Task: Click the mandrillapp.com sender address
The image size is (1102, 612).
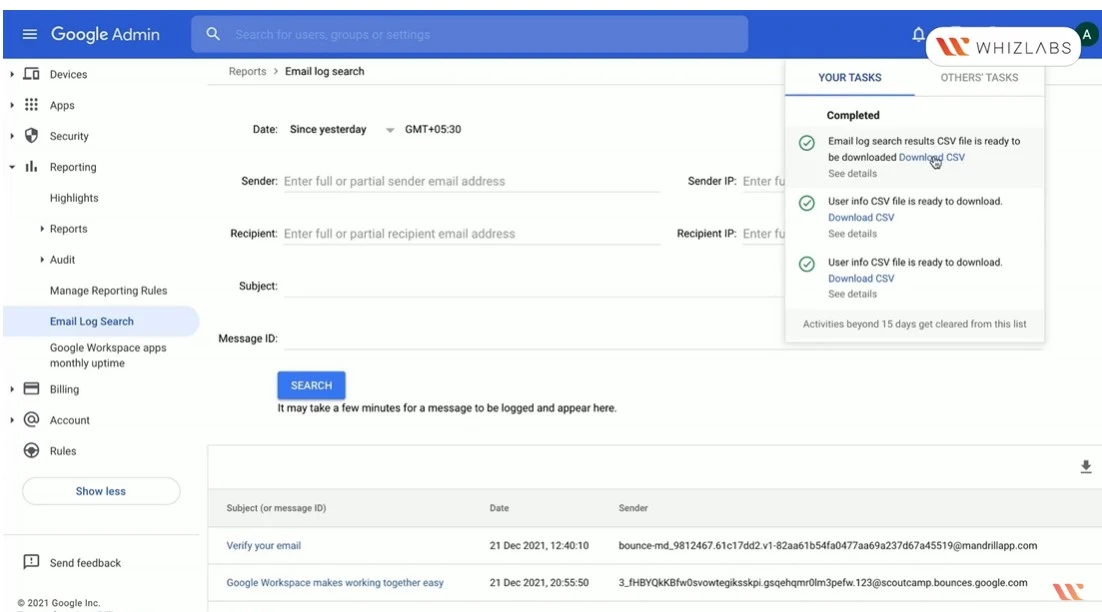Action: (828, 545)
